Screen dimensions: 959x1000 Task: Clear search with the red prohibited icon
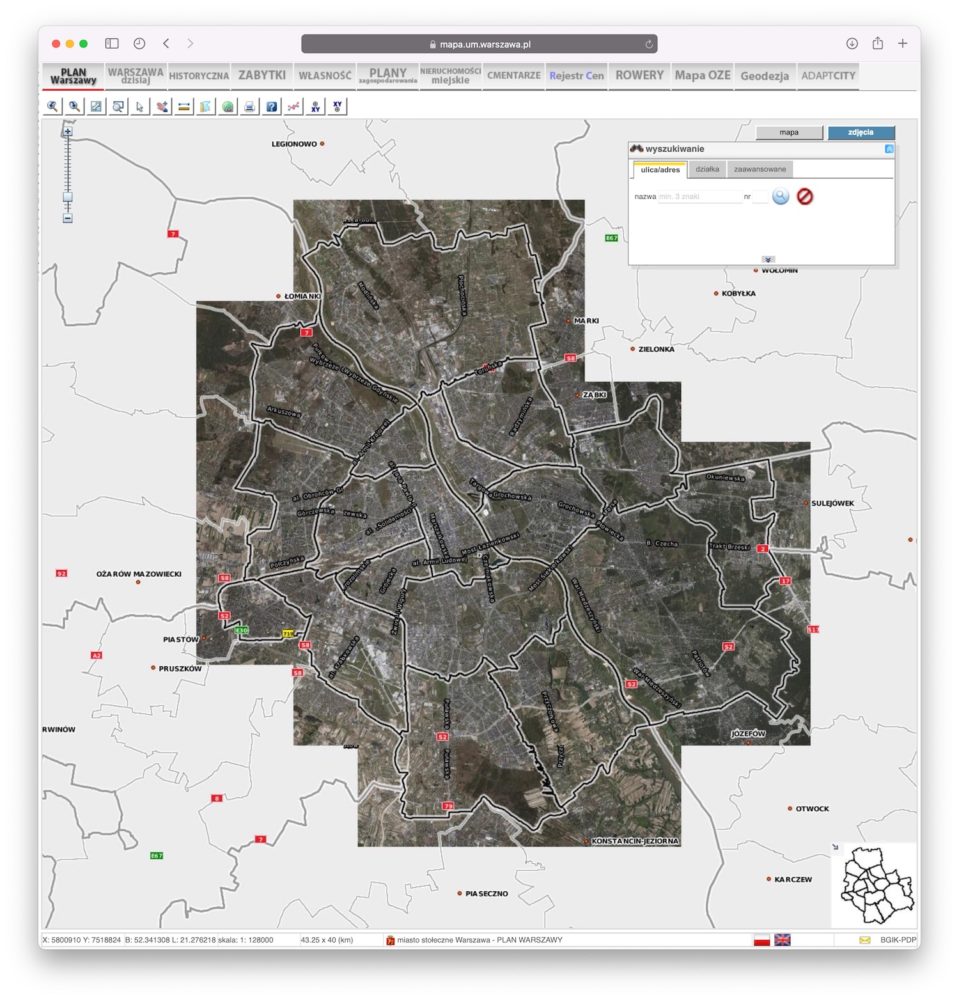point(805,196)
